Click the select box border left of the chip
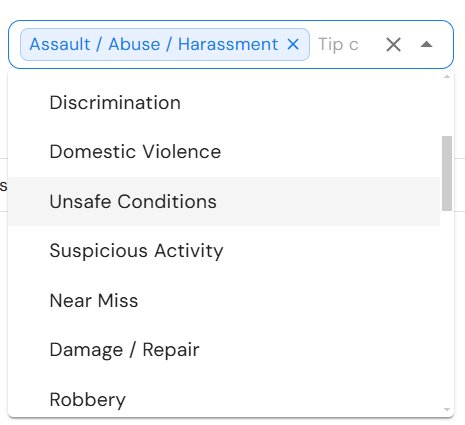 pos(10,44)
